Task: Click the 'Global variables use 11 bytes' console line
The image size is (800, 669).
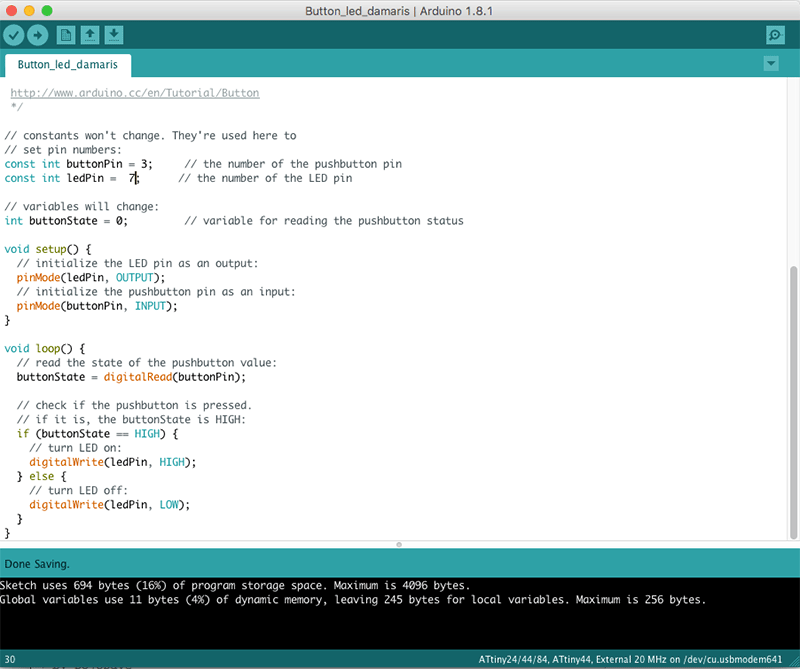Action: click(353, 600)
